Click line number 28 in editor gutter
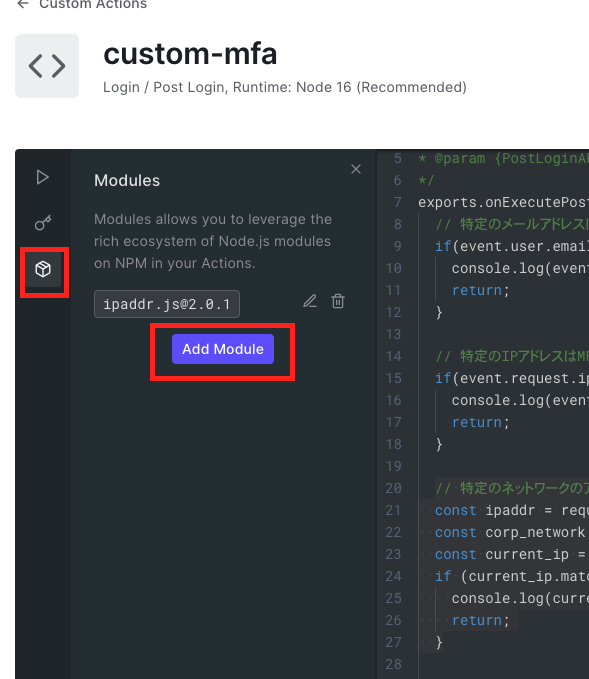The width and height of the screenshot is (589, 679). point(393,664)
